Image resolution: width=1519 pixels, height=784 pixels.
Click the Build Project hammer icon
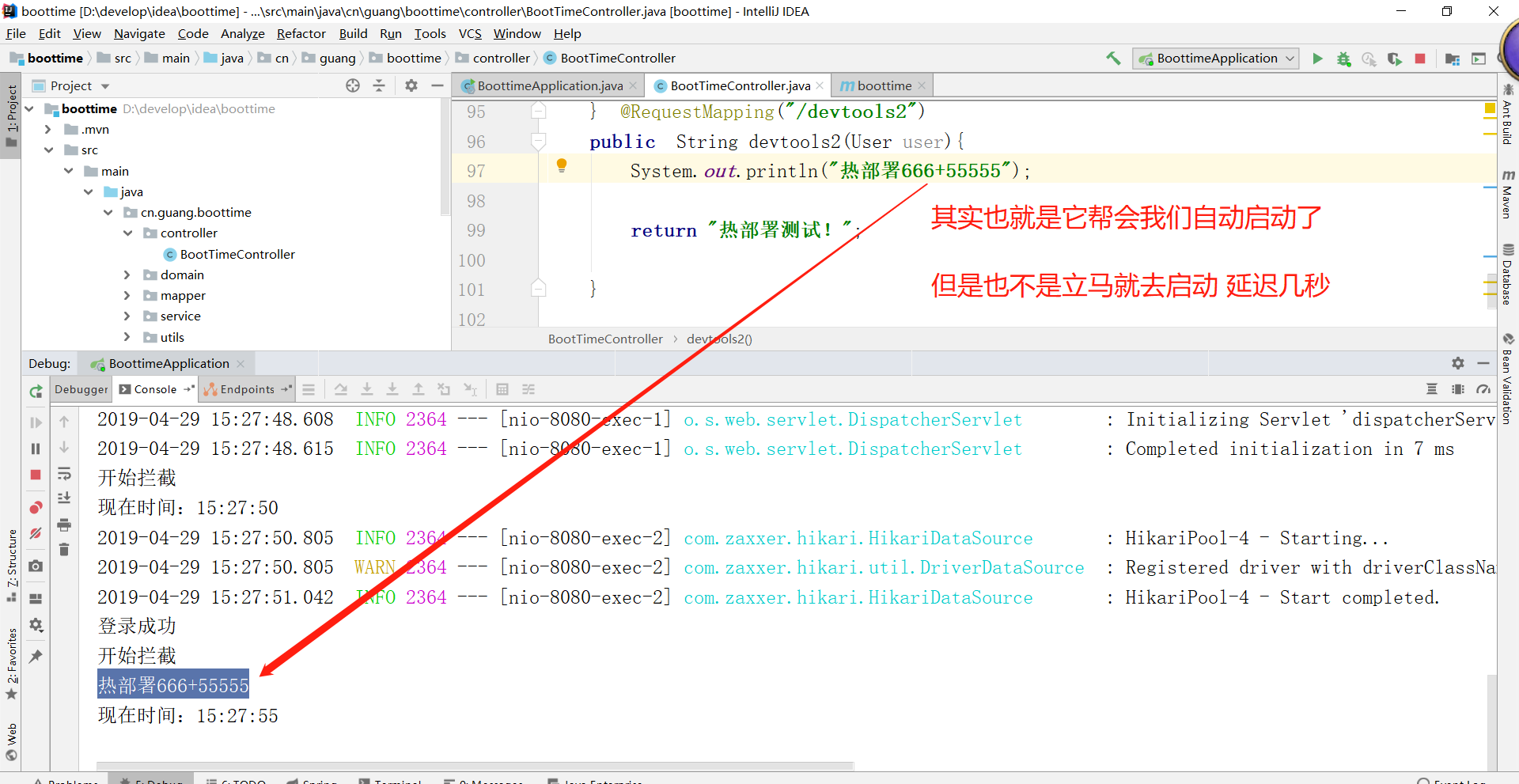[x=1113, y=59]
